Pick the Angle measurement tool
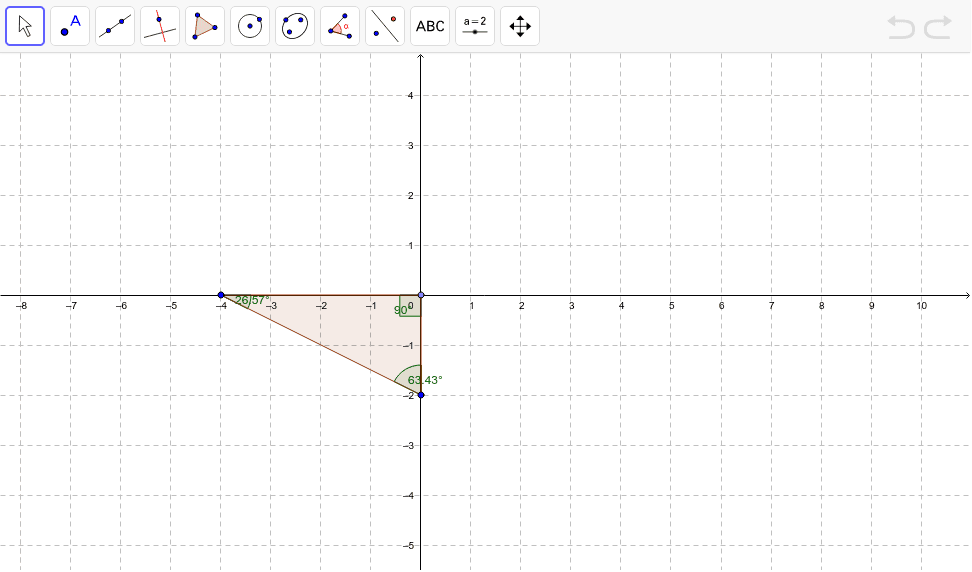972x572 pixels. coord(340,26)
